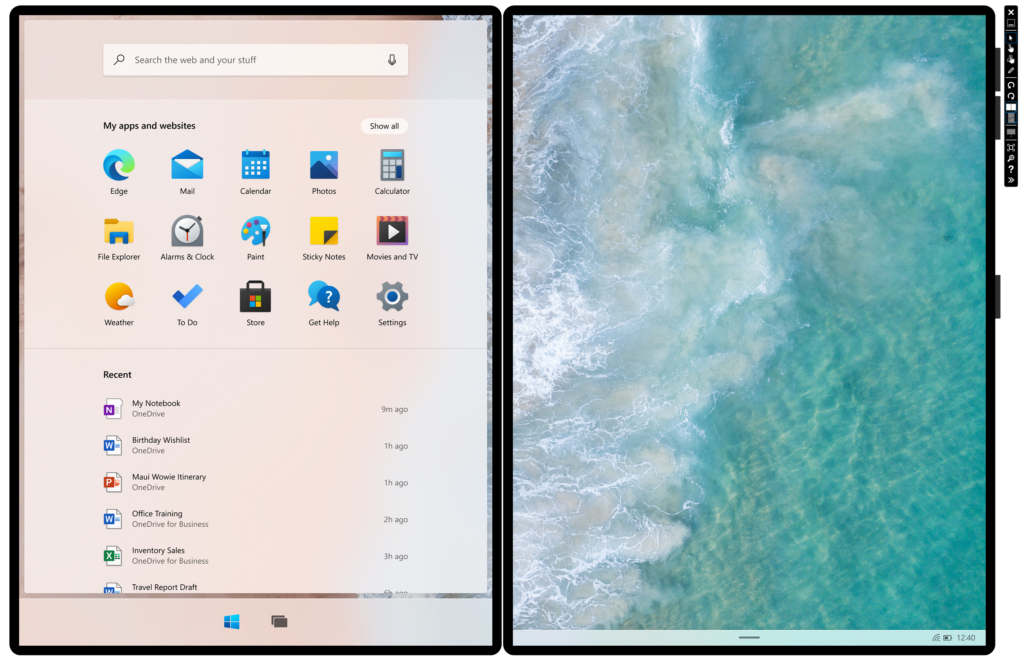Rotate the emulator counterclockwise

pyautogui.click(x=1011, y=86)
